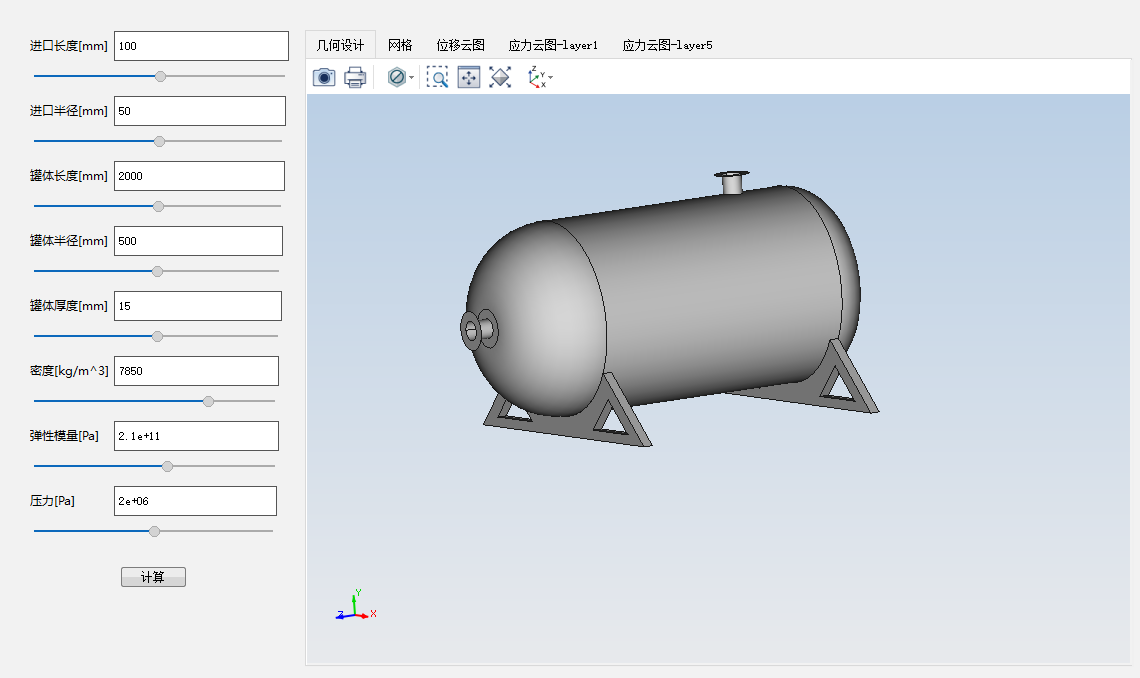Click the 罐体半径 slider handle
Screen dimensions: 1140x678
[x=157, y=271]
